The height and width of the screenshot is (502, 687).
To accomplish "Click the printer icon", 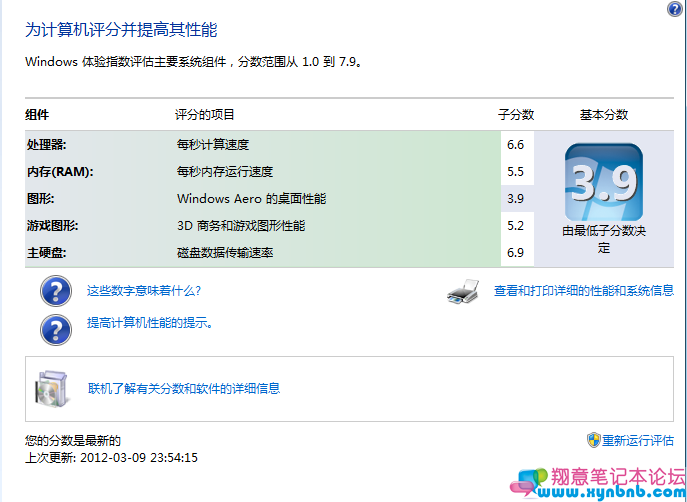I will [463, 291].
